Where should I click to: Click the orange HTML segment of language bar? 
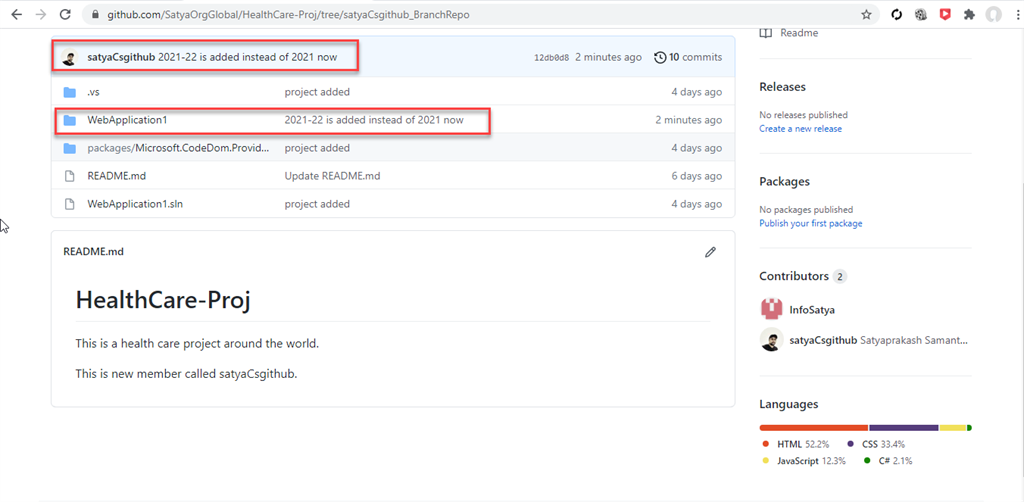(814, 428)
